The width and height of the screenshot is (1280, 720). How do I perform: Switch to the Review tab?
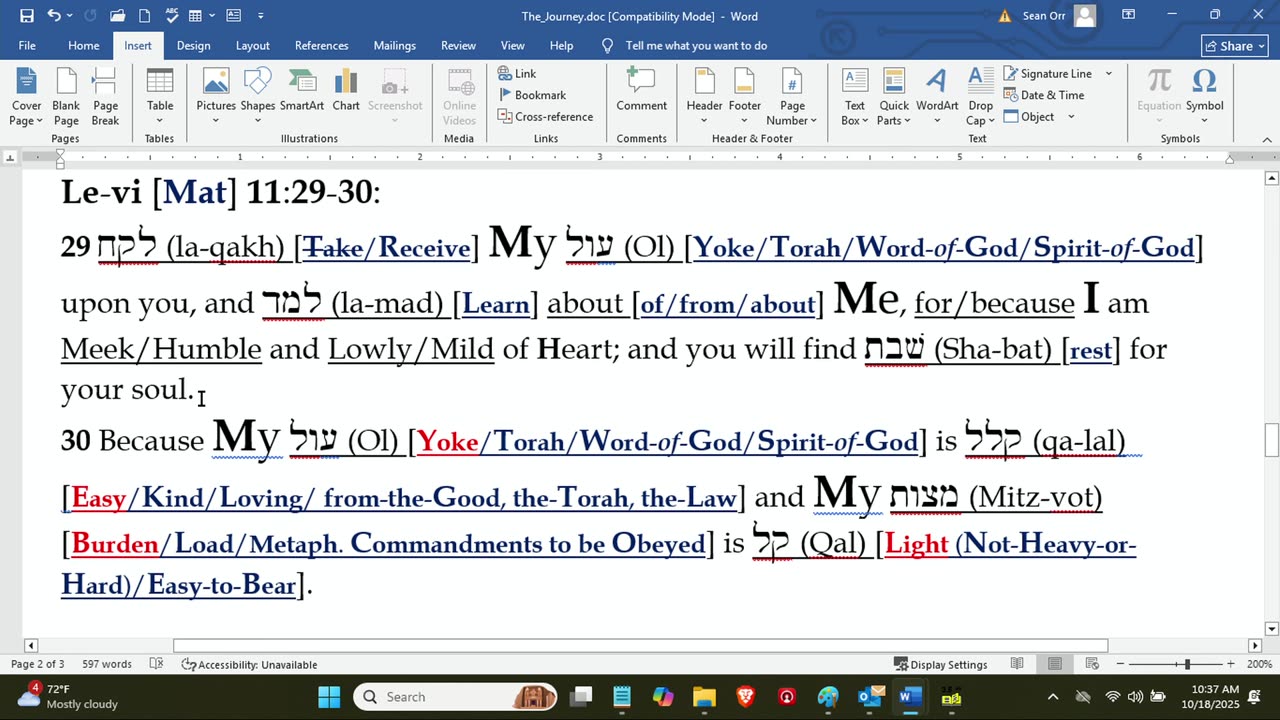[x=458, y=46]
